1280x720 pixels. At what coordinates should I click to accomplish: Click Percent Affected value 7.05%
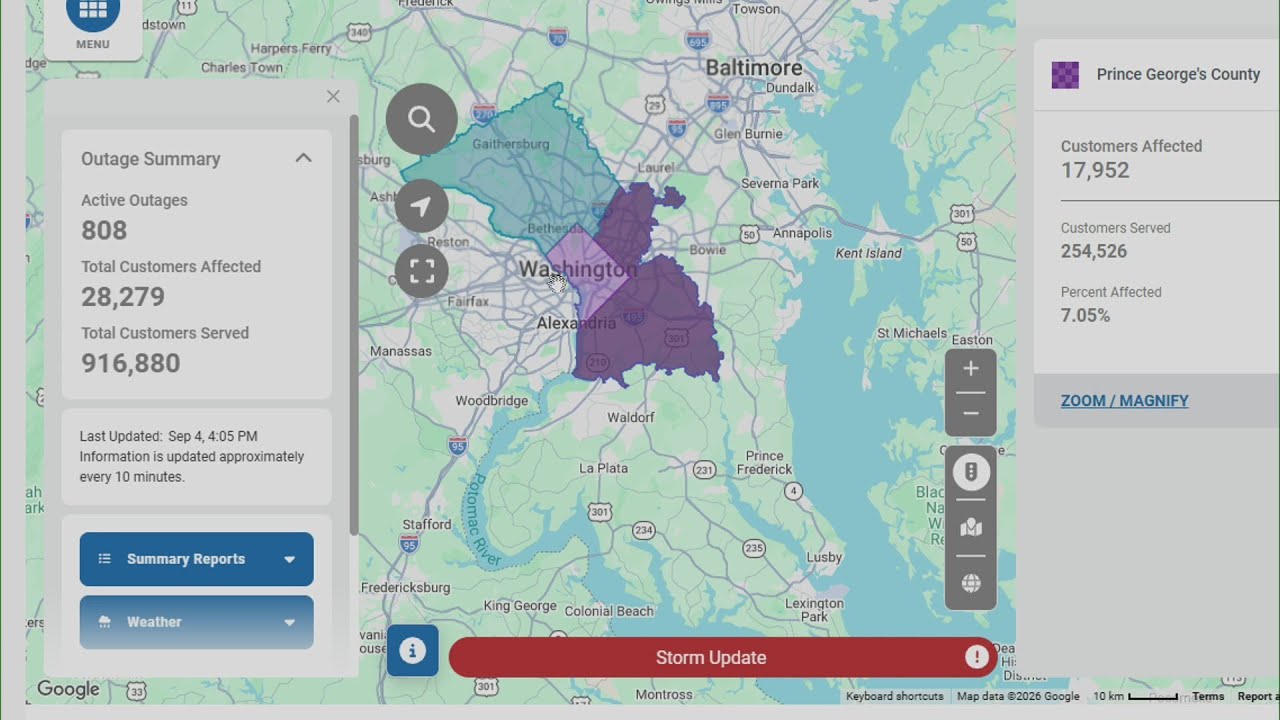[1086, 315]
